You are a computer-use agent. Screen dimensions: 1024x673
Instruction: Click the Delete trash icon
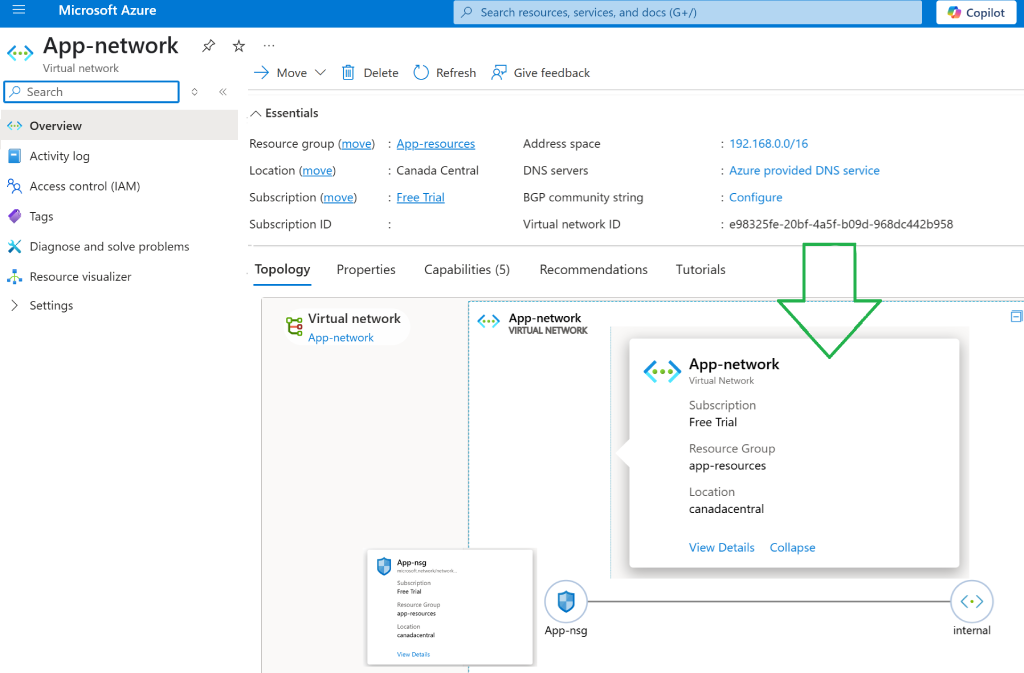point(348,72)
